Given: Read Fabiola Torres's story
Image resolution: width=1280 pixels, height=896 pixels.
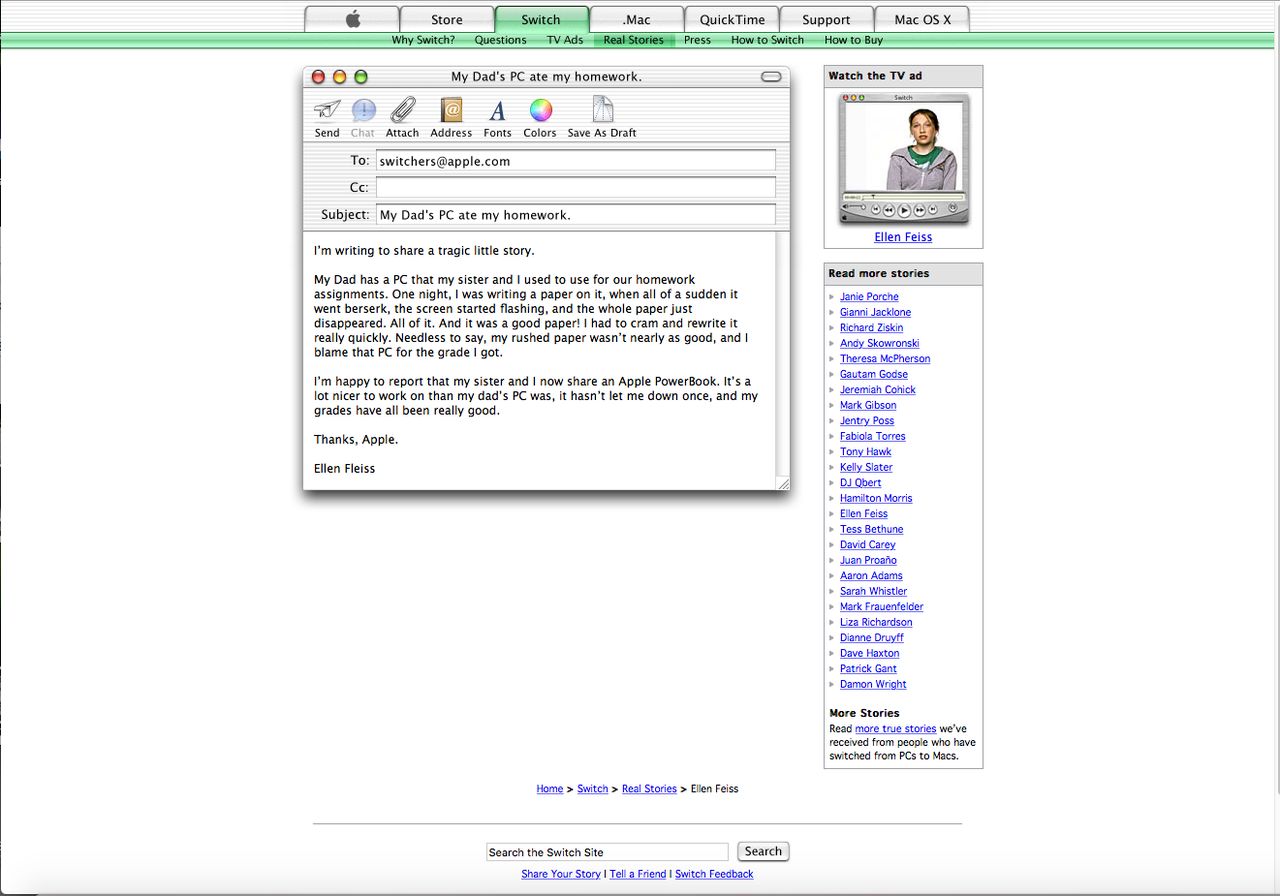Looking at the screenshot, I should click(x=873, y=436).
